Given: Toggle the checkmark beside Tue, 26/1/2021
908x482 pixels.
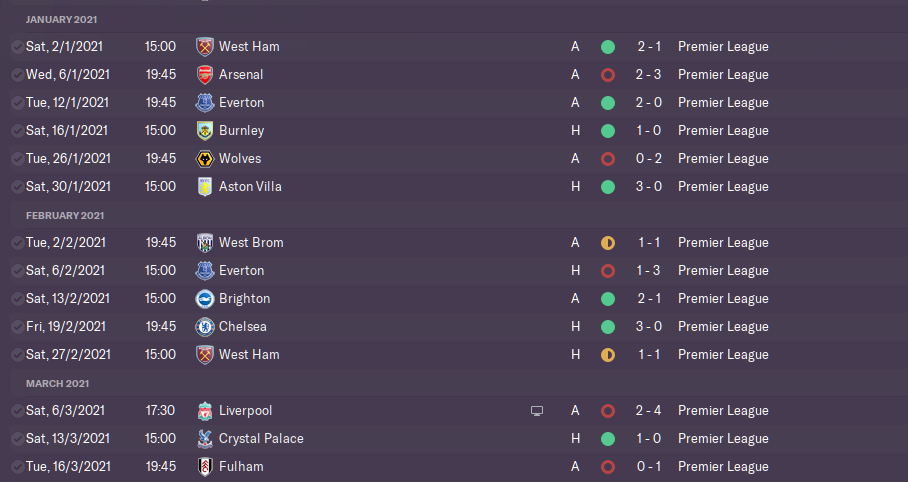Looking at the screenshot, I should coord(17,159).
